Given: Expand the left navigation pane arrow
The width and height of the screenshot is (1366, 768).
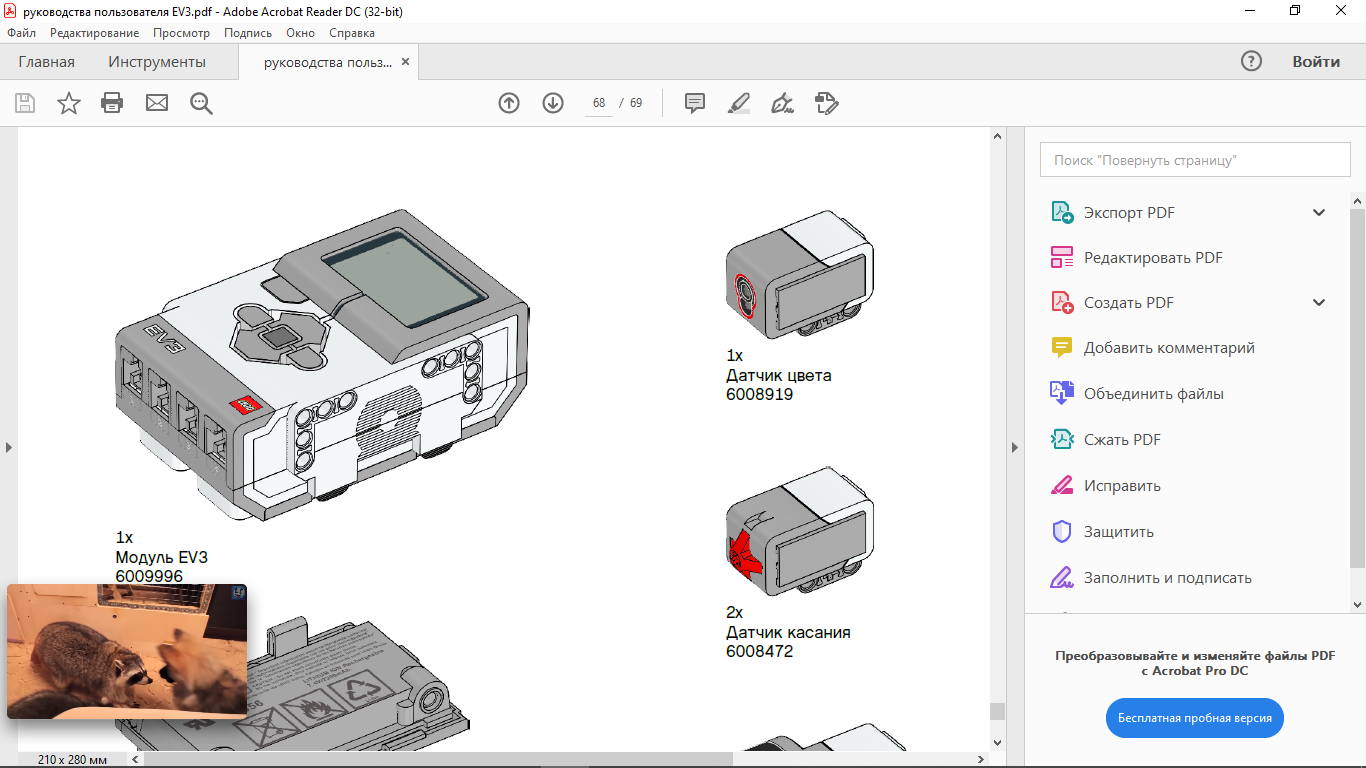Looking at the screenshot, I should click(x=8, y=447).
